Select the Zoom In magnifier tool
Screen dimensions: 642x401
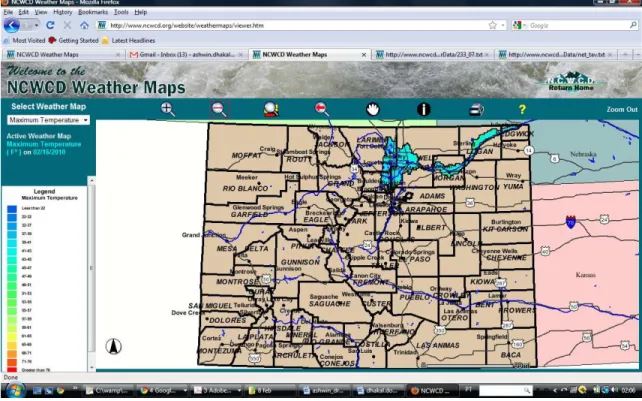[x=168, y=109]
